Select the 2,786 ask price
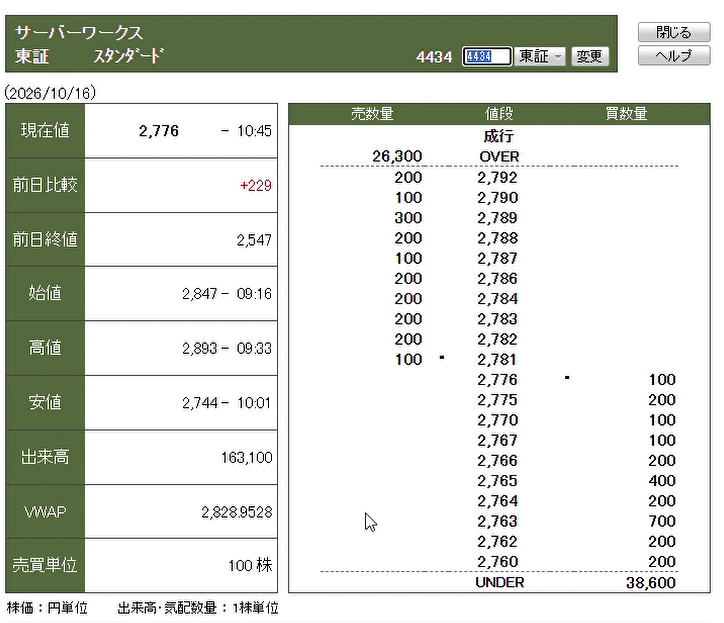Screen dimensions: 724x623 pyautogui.click(x=497, y=279)
